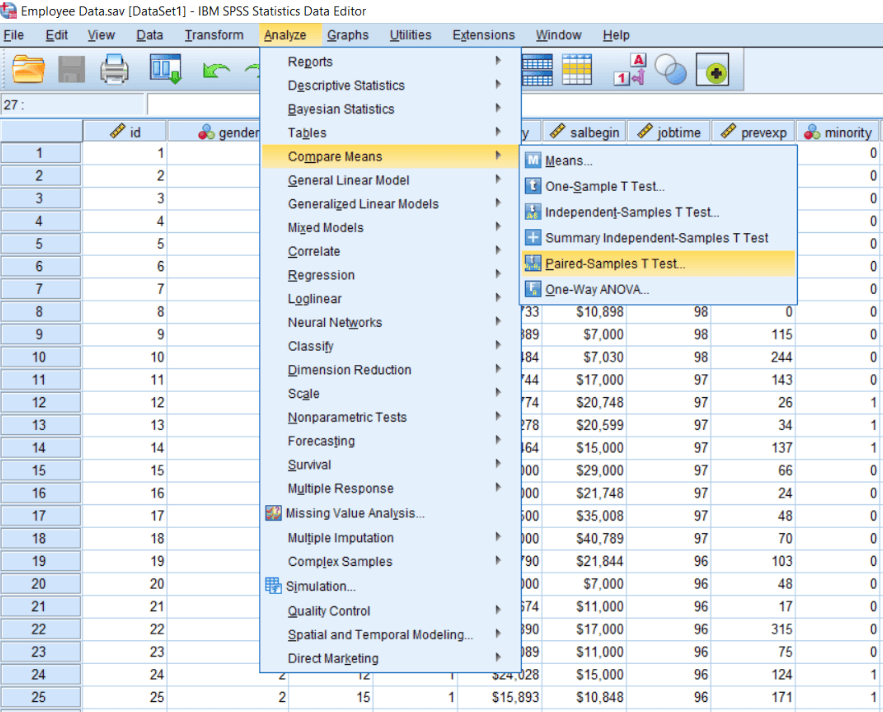
Task: Open the Graphs menu
Action: click(347, 35)
